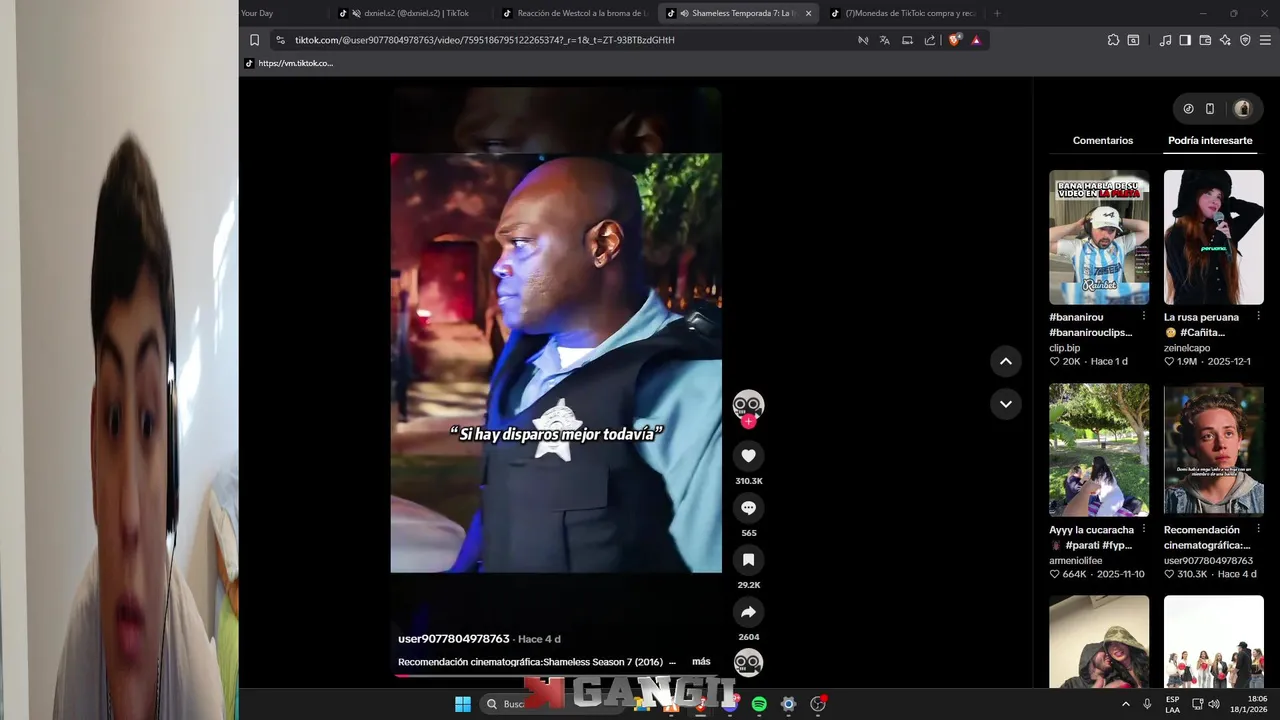Open Recomendación cinematográfica sidebar thumbnail
1280x720 pixels.
point(1214,450)
